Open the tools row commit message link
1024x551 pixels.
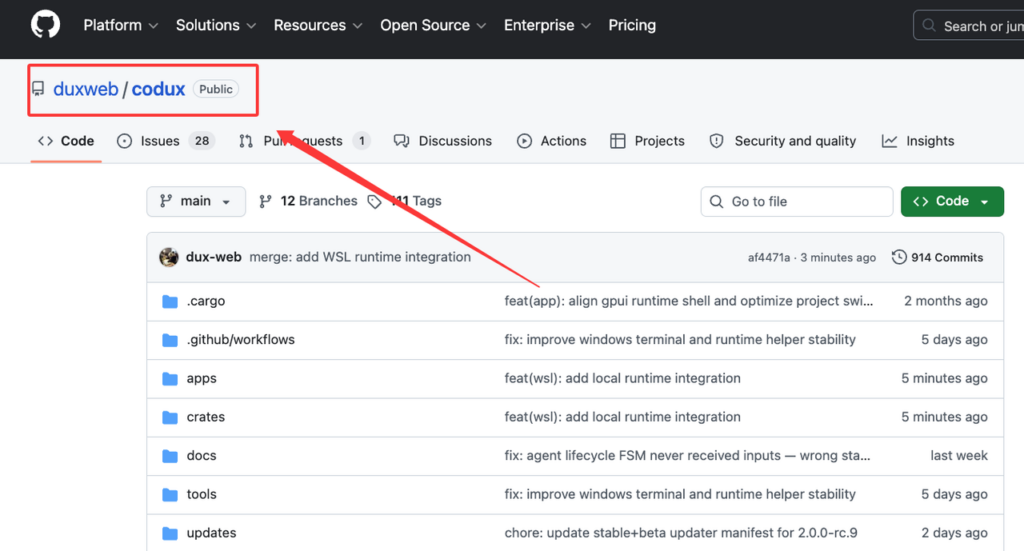tap(680, 494)
